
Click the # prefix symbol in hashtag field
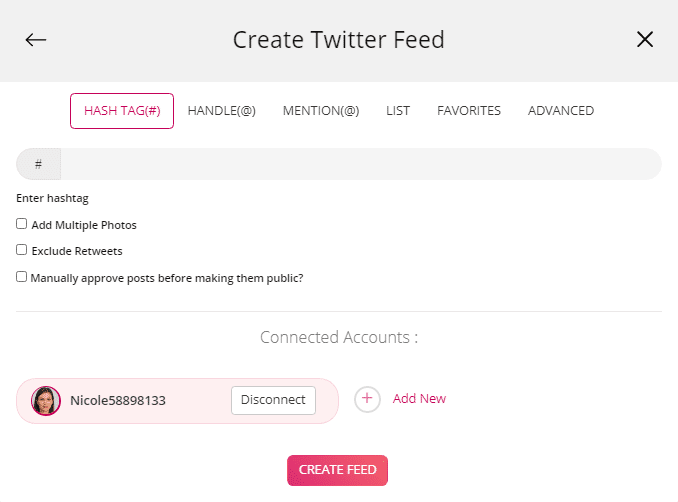(38, 164)
